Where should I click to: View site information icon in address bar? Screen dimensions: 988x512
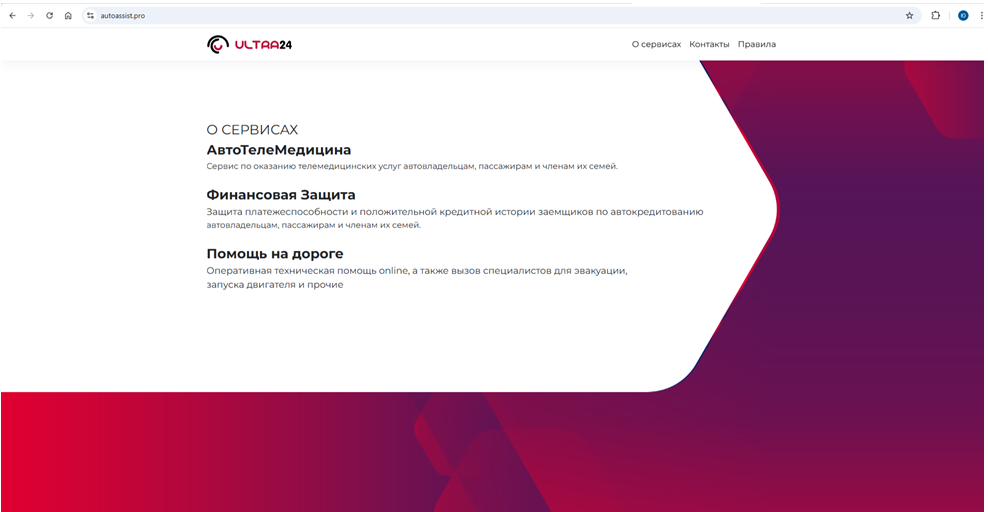(x=90, y=16)
